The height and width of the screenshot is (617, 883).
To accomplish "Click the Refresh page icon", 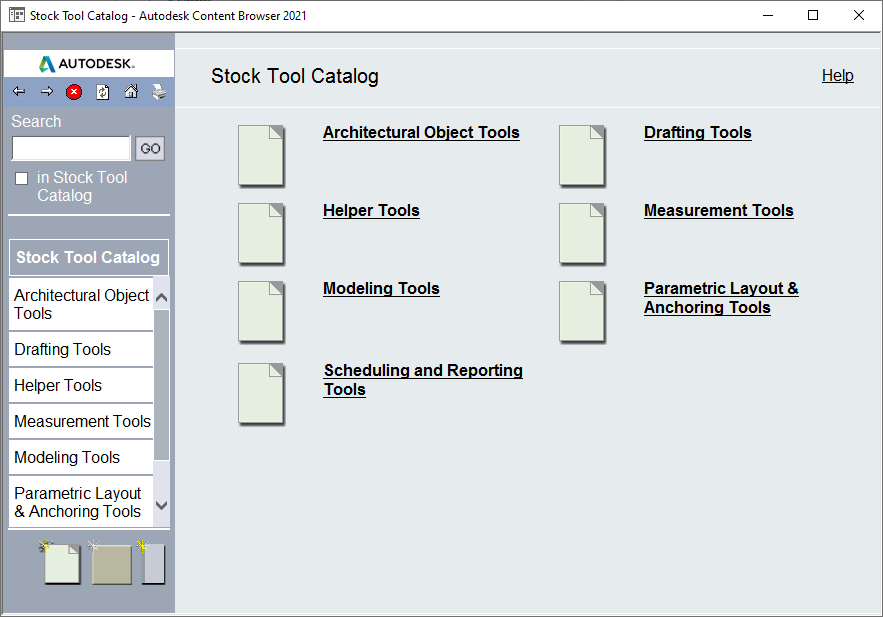I will pos(102,92).
